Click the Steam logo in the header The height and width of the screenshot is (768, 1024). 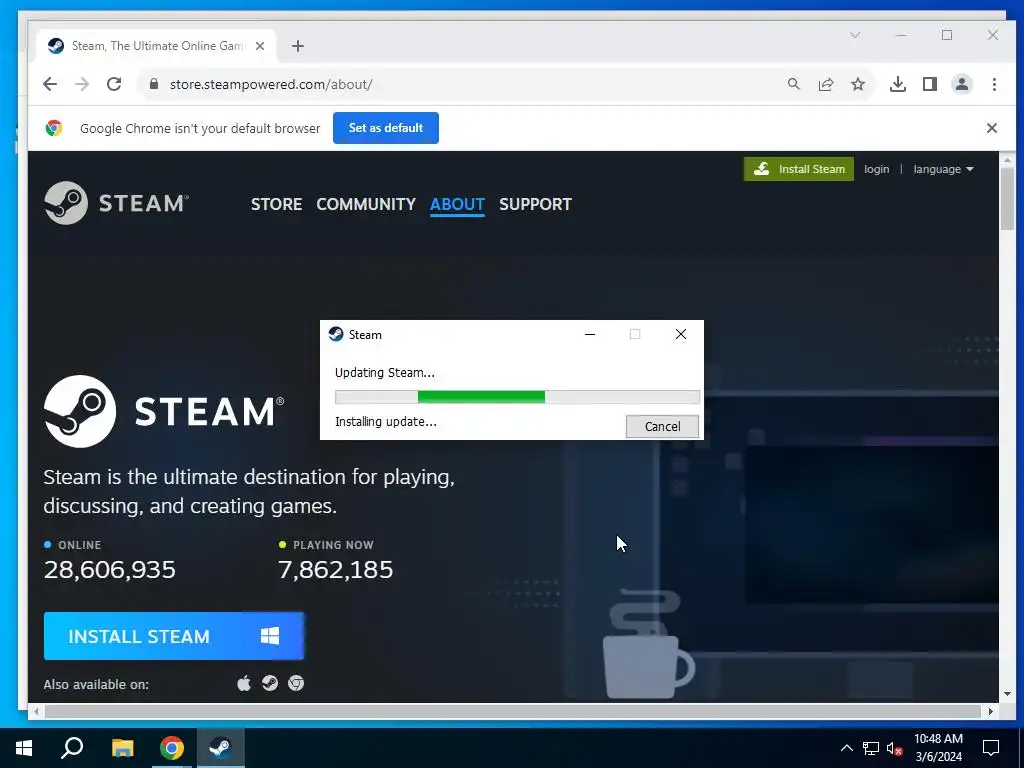(116, 203)
